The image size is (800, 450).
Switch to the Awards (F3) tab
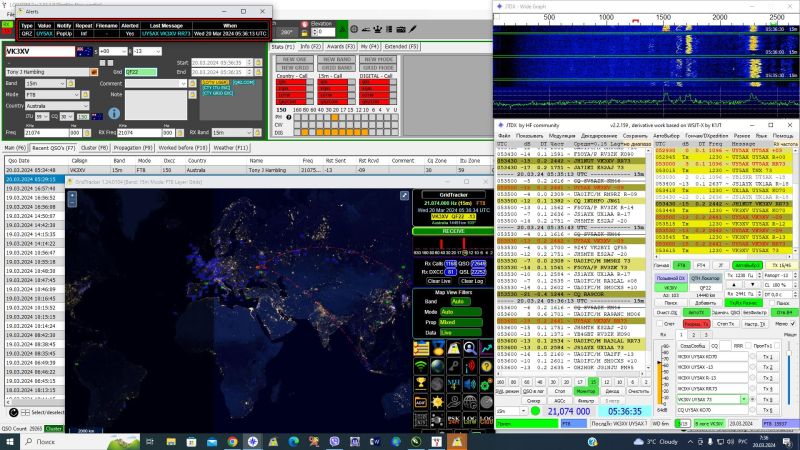pyautogui.click(x=341, y=46)
